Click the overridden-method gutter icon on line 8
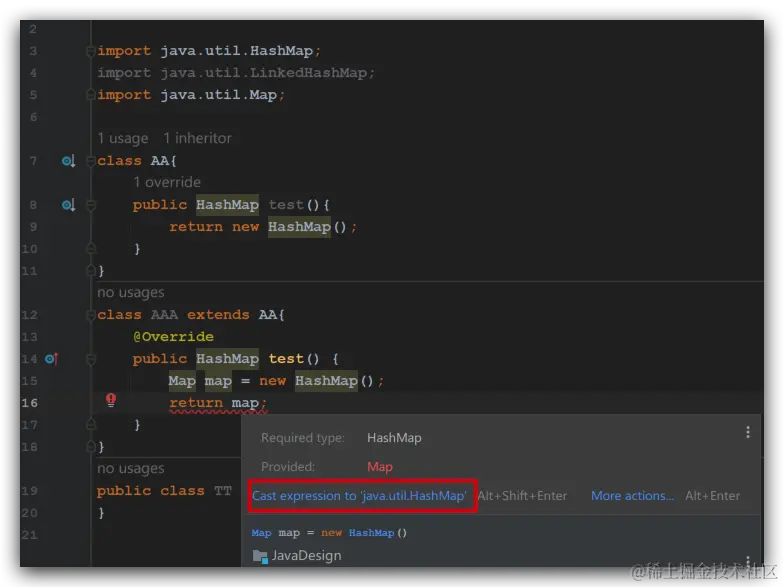784x587 pixels. point(68,204)
